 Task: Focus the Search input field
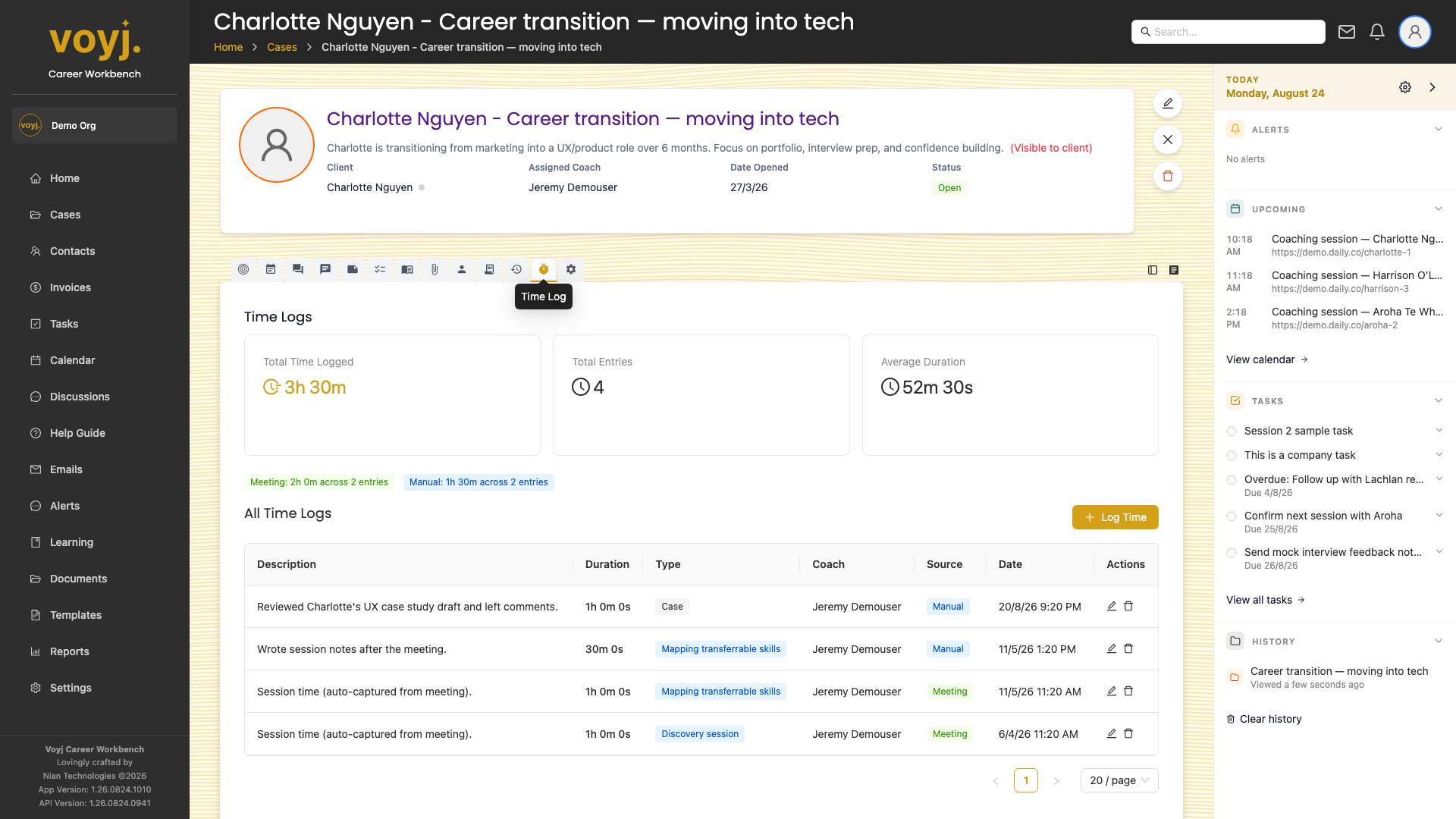[x=1228, y=32]
